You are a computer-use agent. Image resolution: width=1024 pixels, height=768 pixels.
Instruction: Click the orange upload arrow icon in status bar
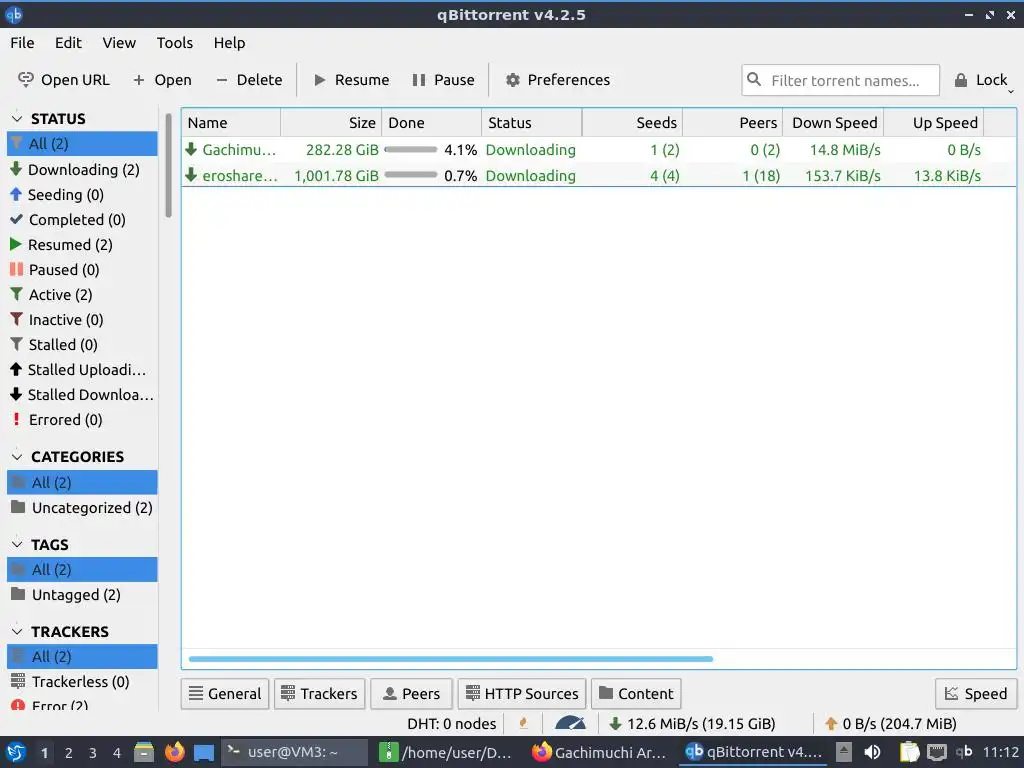tap(831, 724)
